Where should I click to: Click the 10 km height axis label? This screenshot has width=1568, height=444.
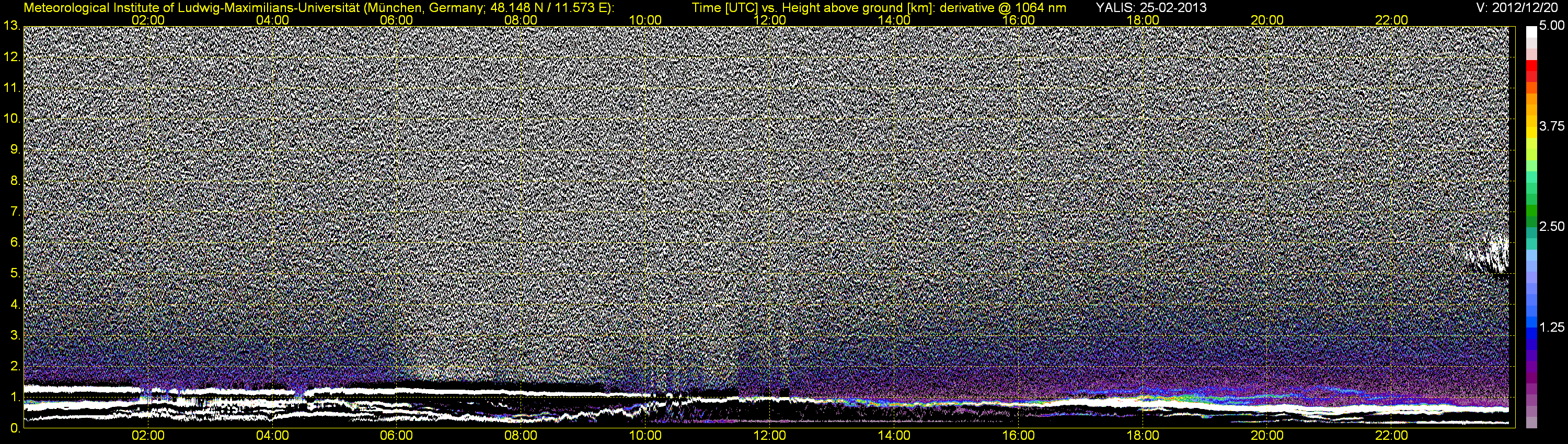[11, 119]
